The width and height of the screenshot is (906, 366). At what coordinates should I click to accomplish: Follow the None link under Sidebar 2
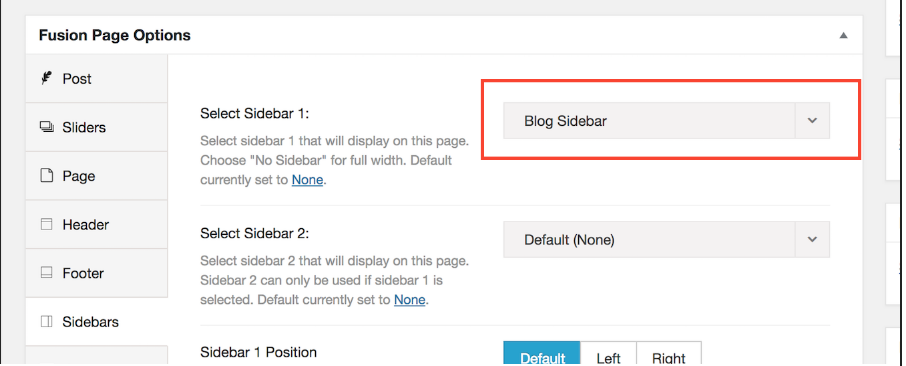coord(410,300)
